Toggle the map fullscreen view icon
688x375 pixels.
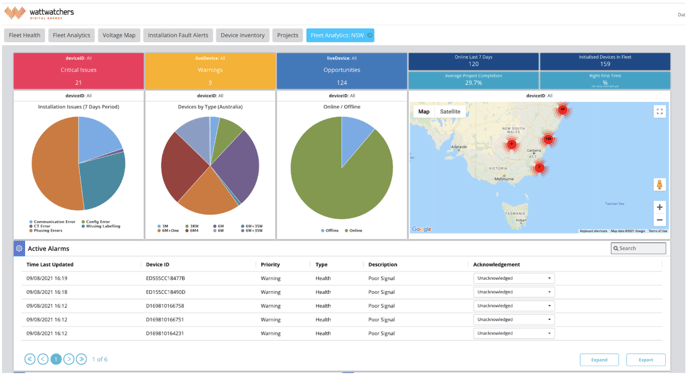659,111
